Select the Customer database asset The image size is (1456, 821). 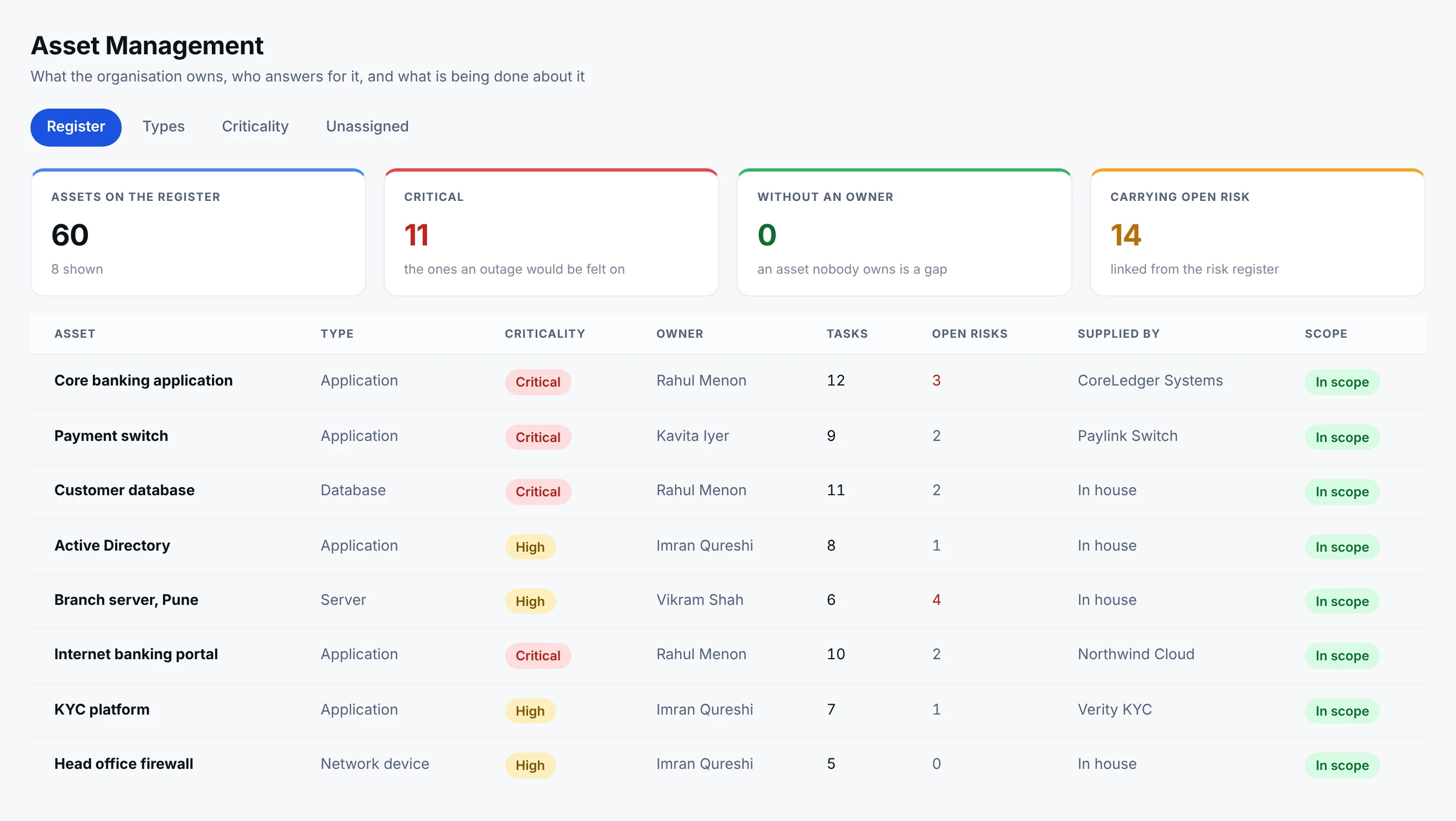pyautogui.click(x=124, y=490)
